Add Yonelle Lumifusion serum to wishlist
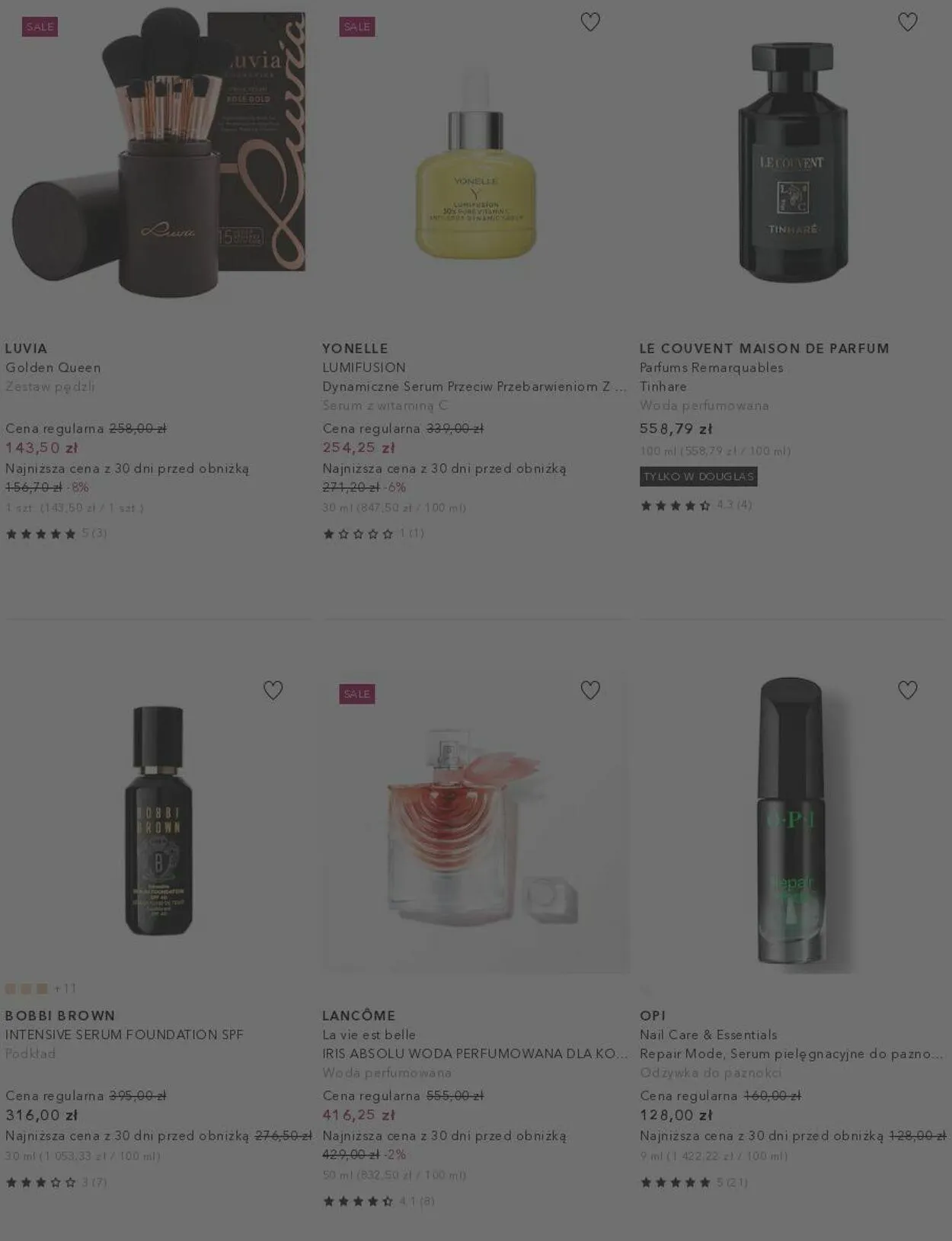This screenshot has height=1241, width=952. coord(590,22)
